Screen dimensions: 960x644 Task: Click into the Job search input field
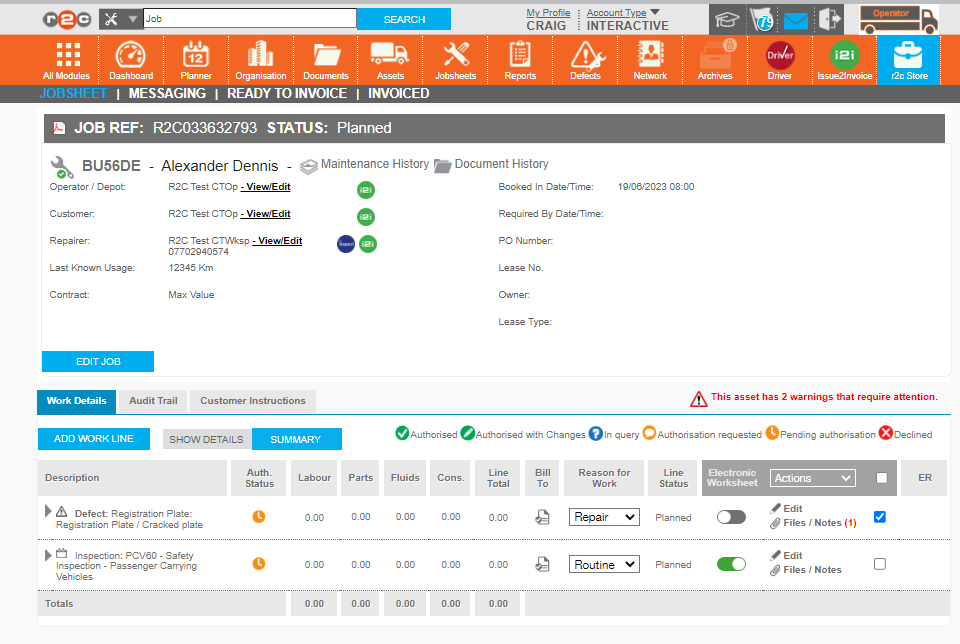tap(250, 18)
